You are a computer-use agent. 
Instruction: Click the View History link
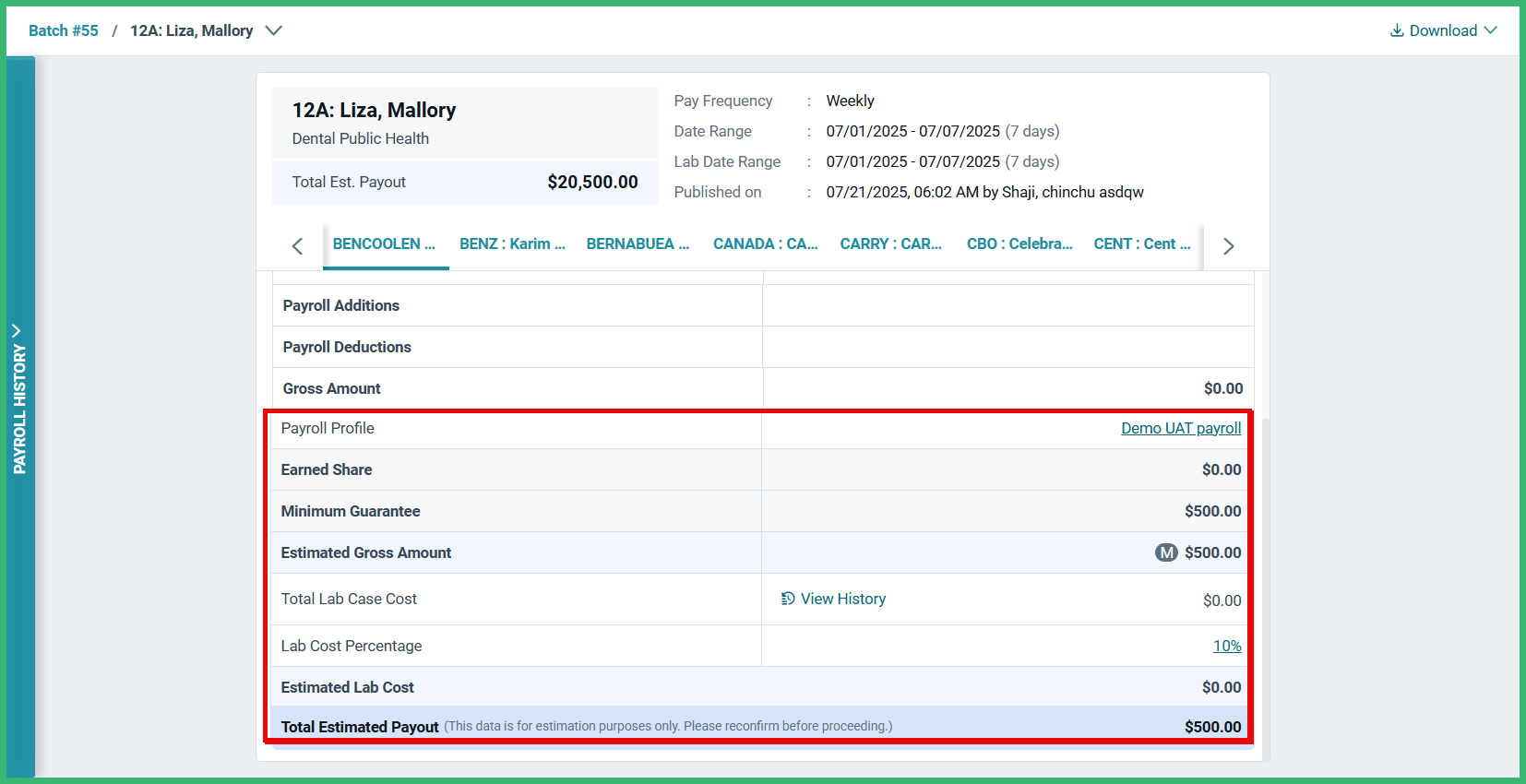pos(842,599)
